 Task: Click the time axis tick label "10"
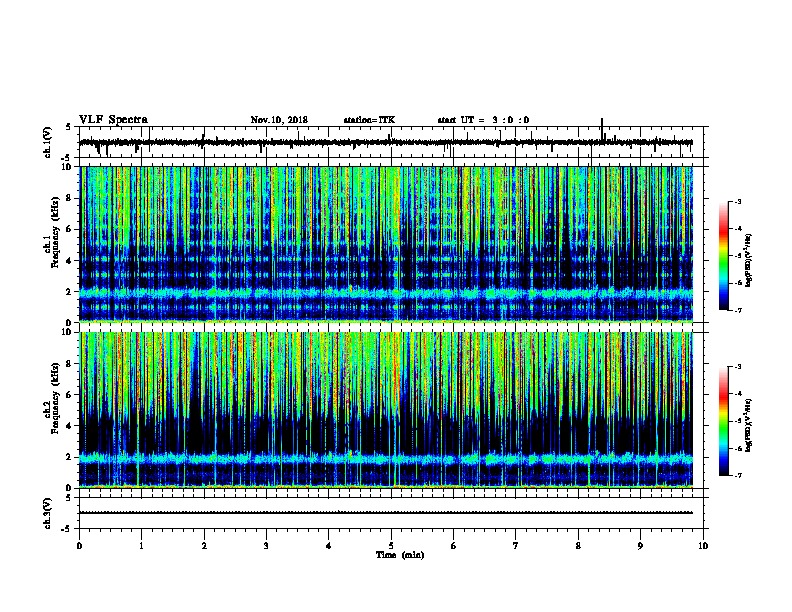pos(703,546)
